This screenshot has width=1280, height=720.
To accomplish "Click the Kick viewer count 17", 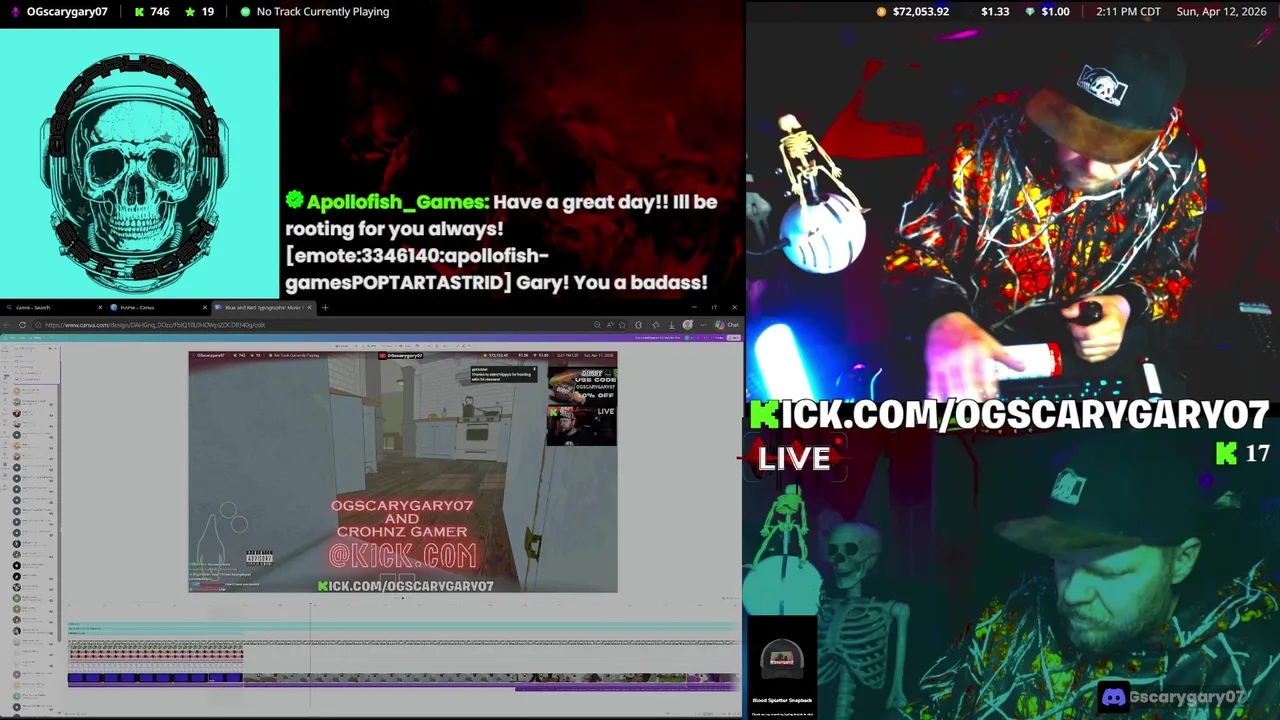I will pos(1257,454).
